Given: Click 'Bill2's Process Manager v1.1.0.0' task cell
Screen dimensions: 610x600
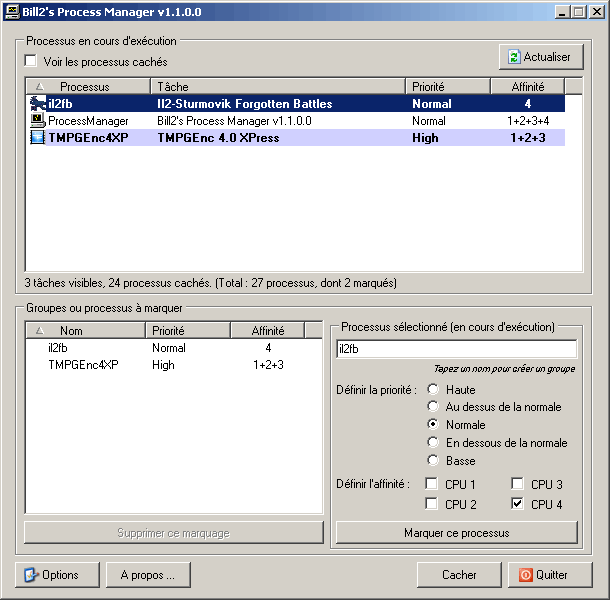Looking at the screenshot, I should tap(234, 121).
